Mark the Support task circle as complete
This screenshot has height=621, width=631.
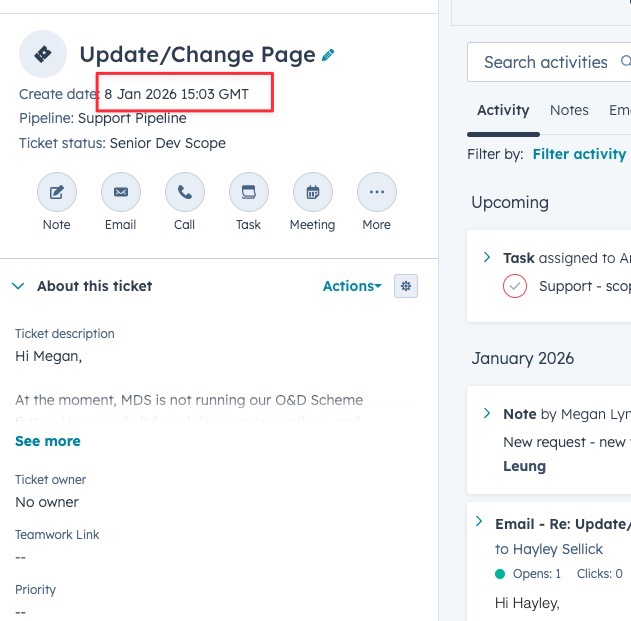(515, 286)
